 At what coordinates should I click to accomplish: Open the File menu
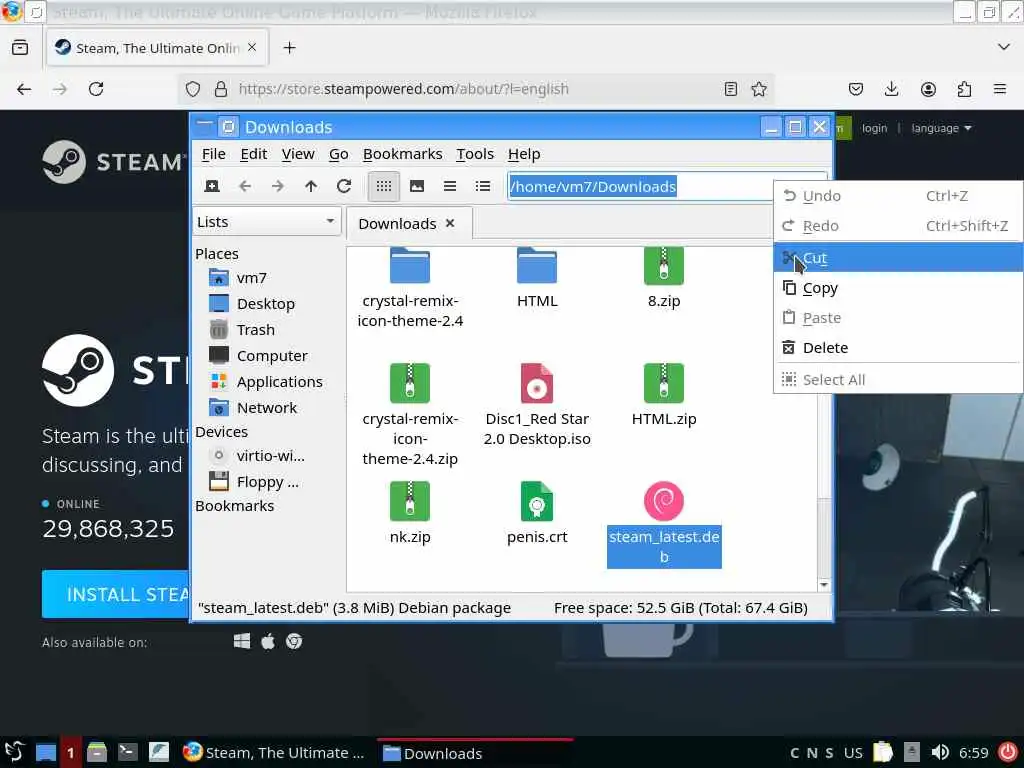pyautogui.click(x=214, y=154)
